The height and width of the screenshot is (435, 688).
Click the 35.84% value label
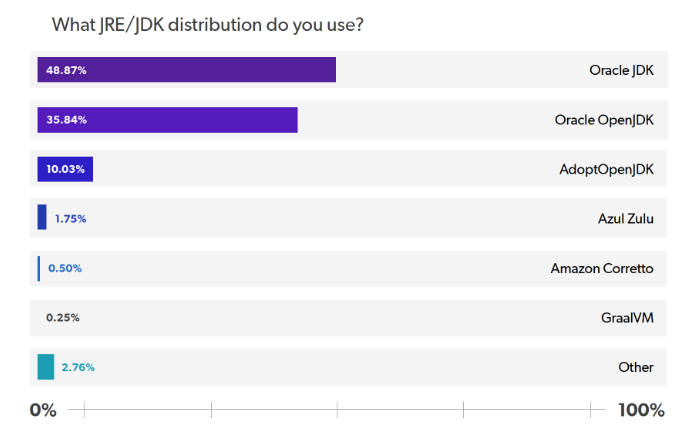click(65, 120)
